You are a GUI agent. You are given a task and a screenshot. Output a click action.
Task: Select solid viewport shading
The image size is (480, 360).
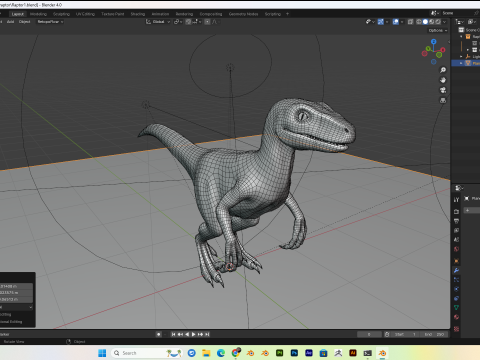coord(425,22)
